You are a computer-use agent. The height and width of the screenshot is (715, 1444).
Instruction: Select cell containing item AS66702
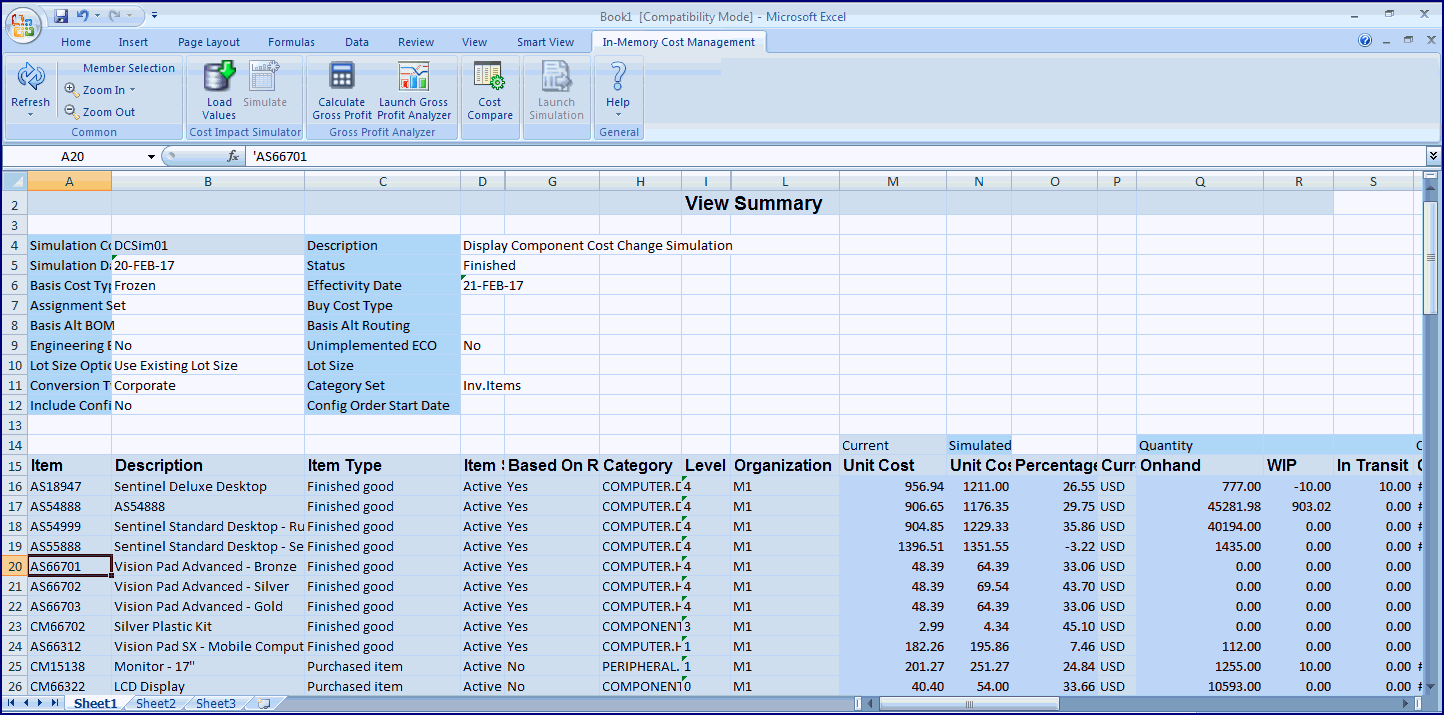pos(69,587)
